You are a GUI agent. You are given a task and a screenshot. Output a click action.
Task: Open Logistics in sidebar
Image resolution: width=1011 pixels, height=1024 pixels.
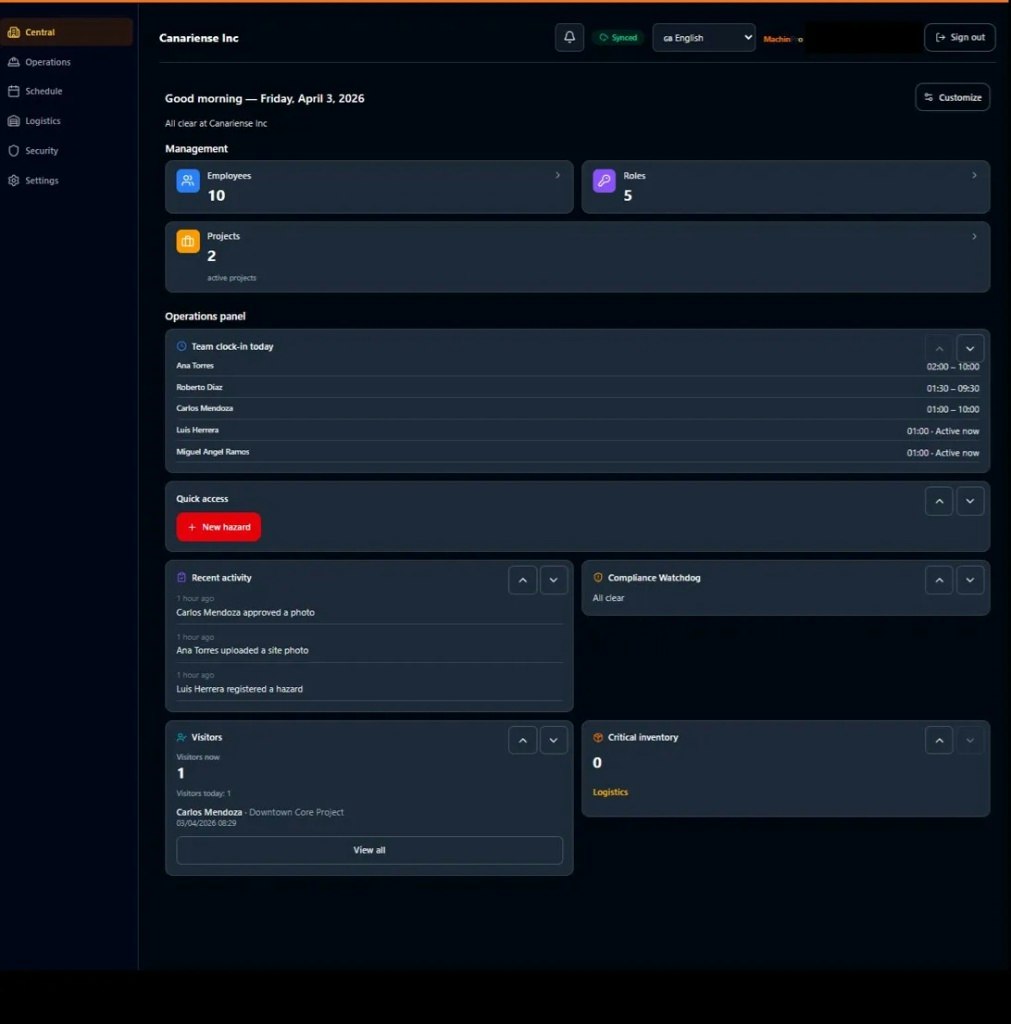pyautogui.click(x=67, y=121)
